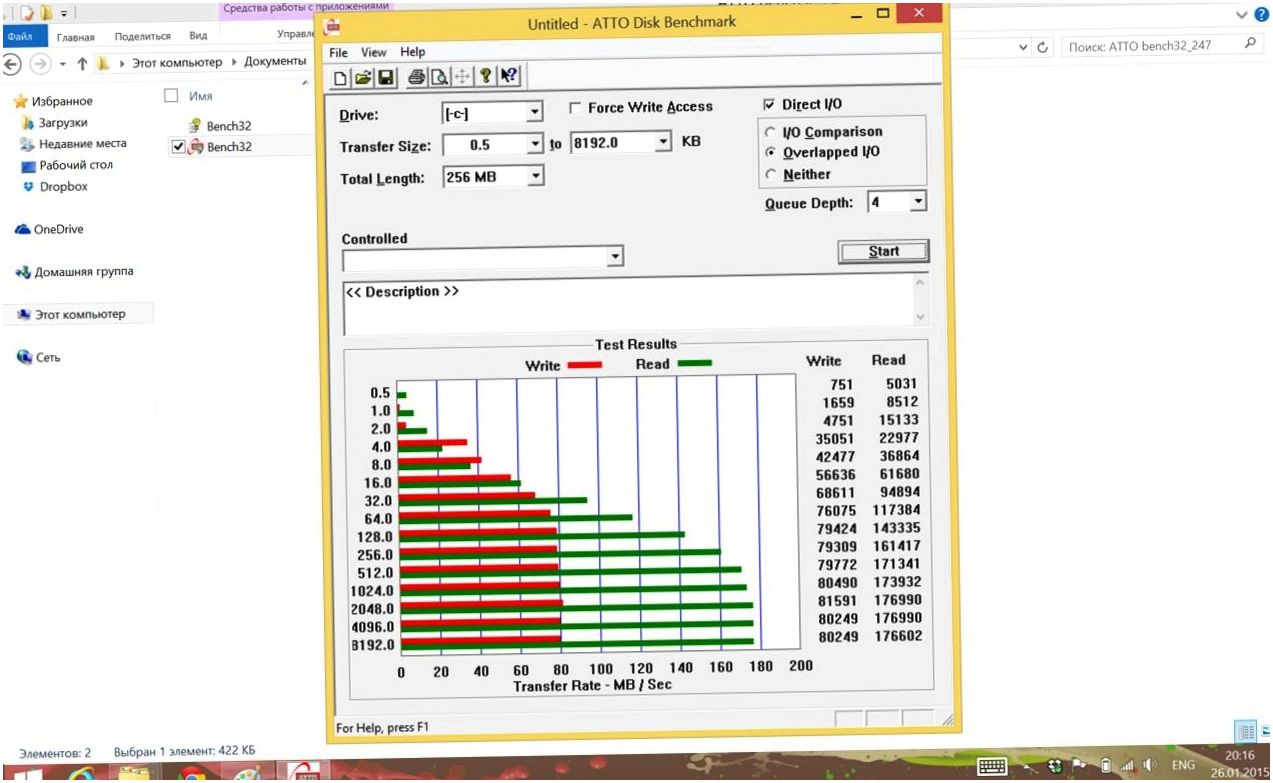Open the Drive dropdown
The image size is (1273, 783).
535,113
